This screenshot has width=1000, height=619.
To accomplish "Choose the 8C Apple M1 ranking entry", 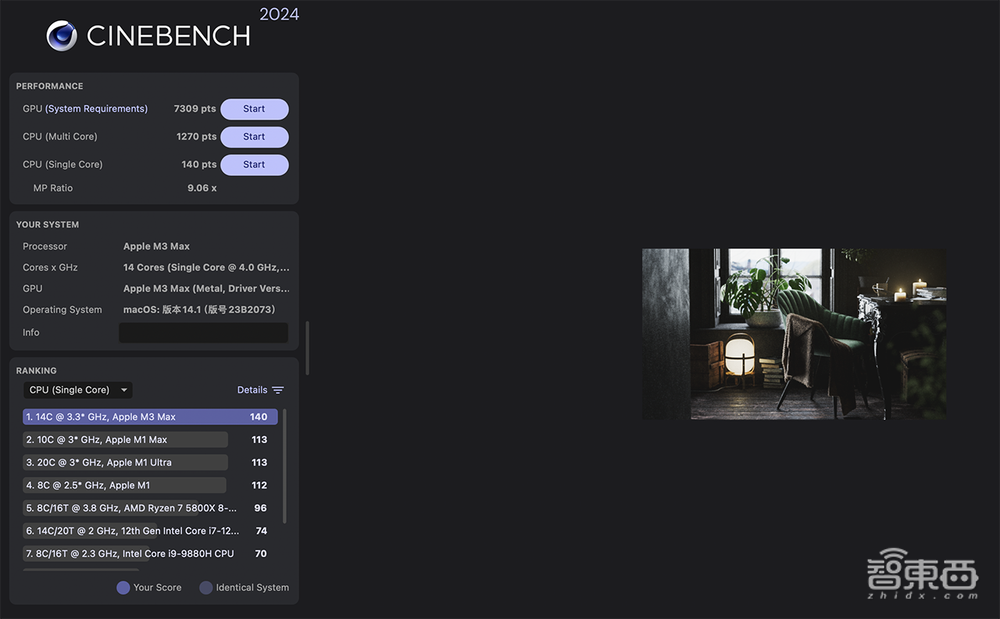I will pyautogui.click(x=126, y=486).
